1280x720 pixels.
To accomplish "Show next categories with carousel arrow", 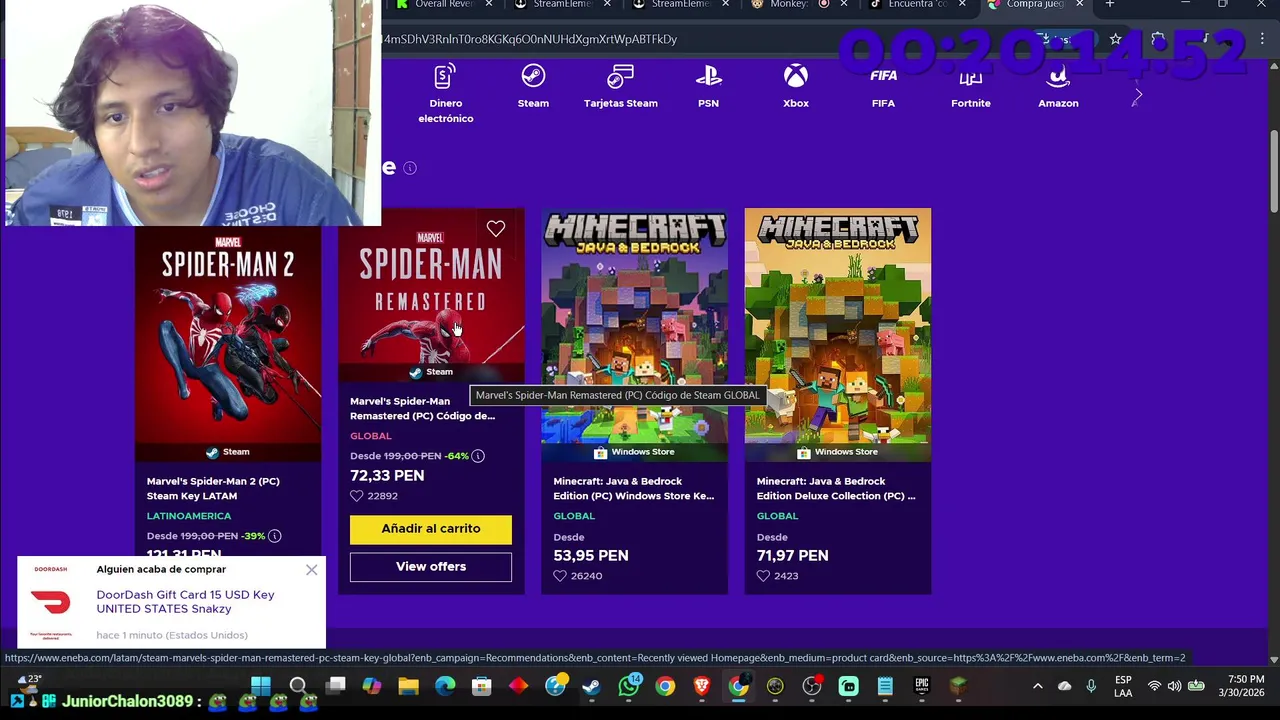I will click(x=1137, y=96).
